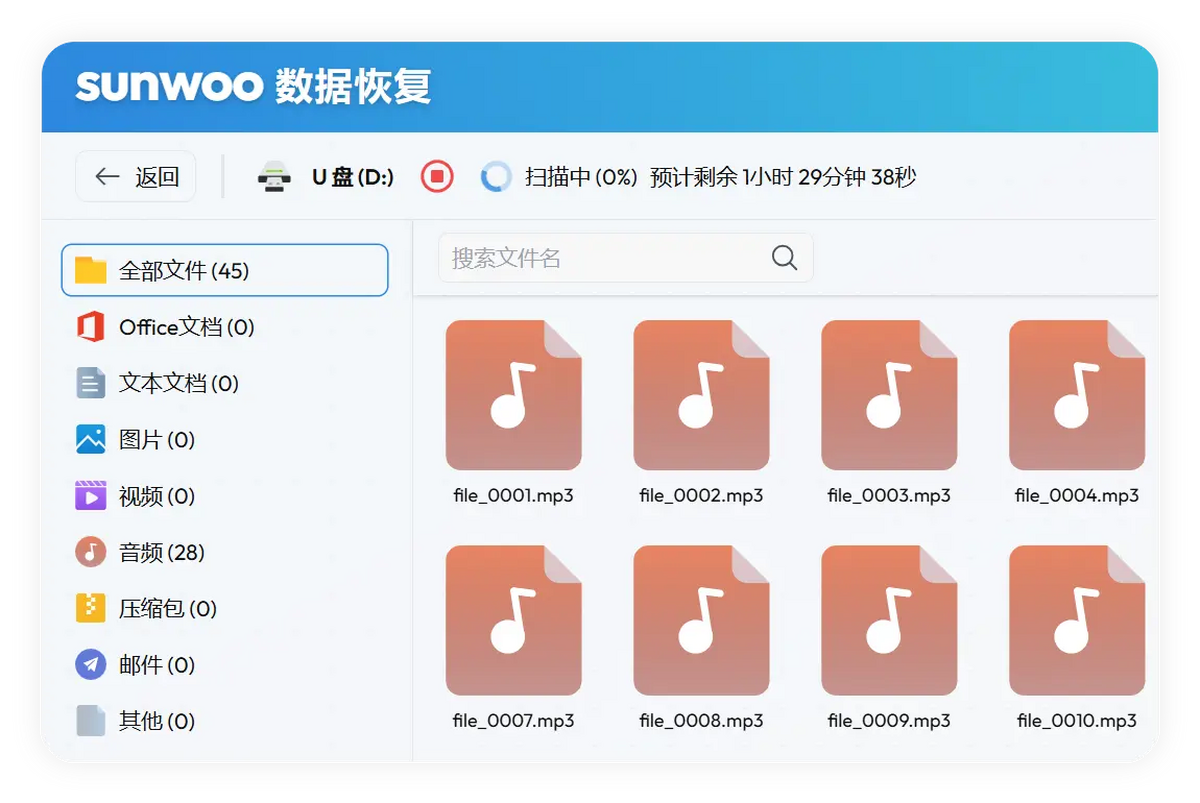Click the U盘(D:) drive icon
1200x803 pixels.
(277, 176)
